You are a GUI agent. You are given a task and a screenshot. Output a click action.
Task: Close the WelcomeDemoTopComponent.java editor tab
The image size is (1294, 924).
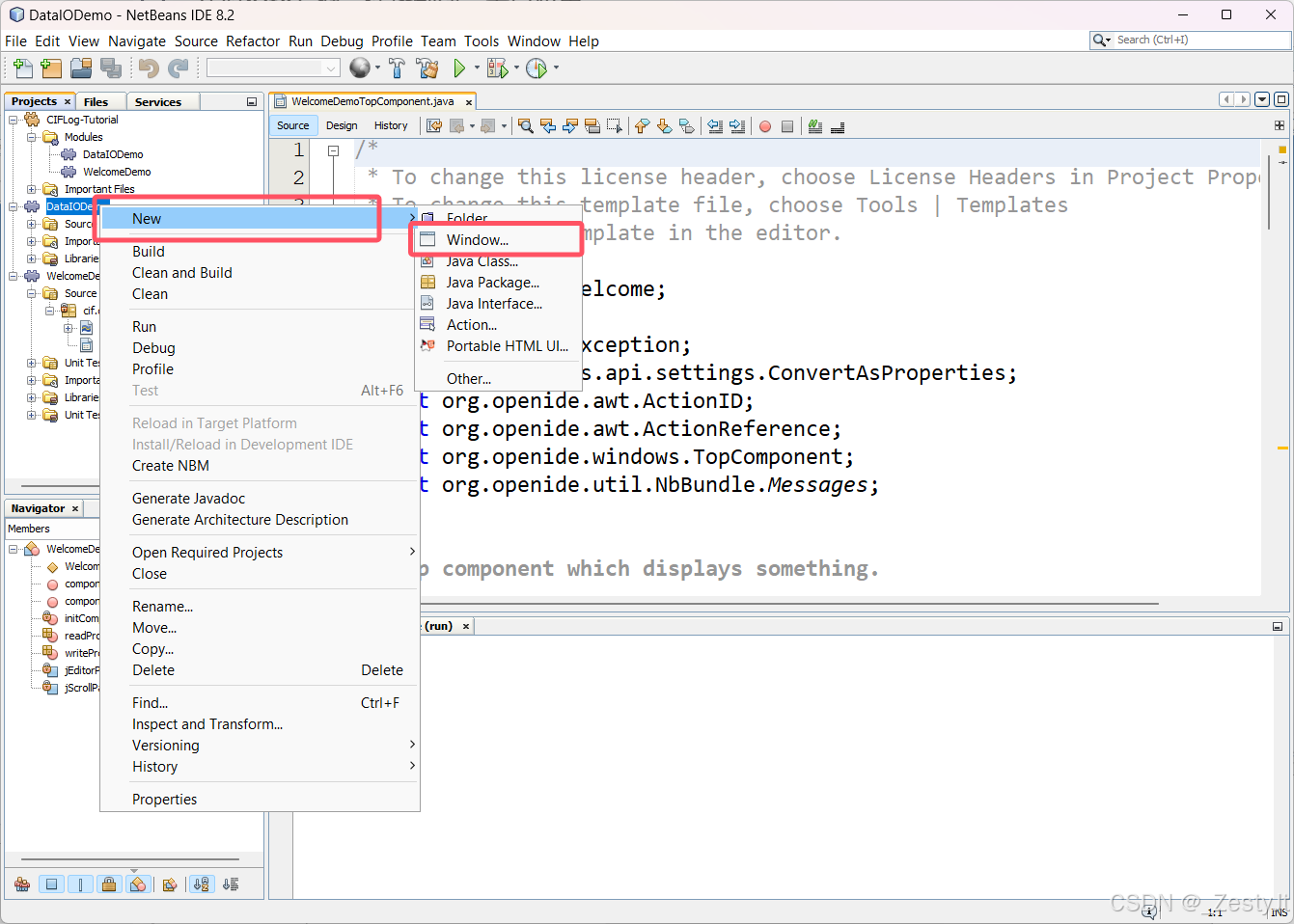click(x=469, y=100)
